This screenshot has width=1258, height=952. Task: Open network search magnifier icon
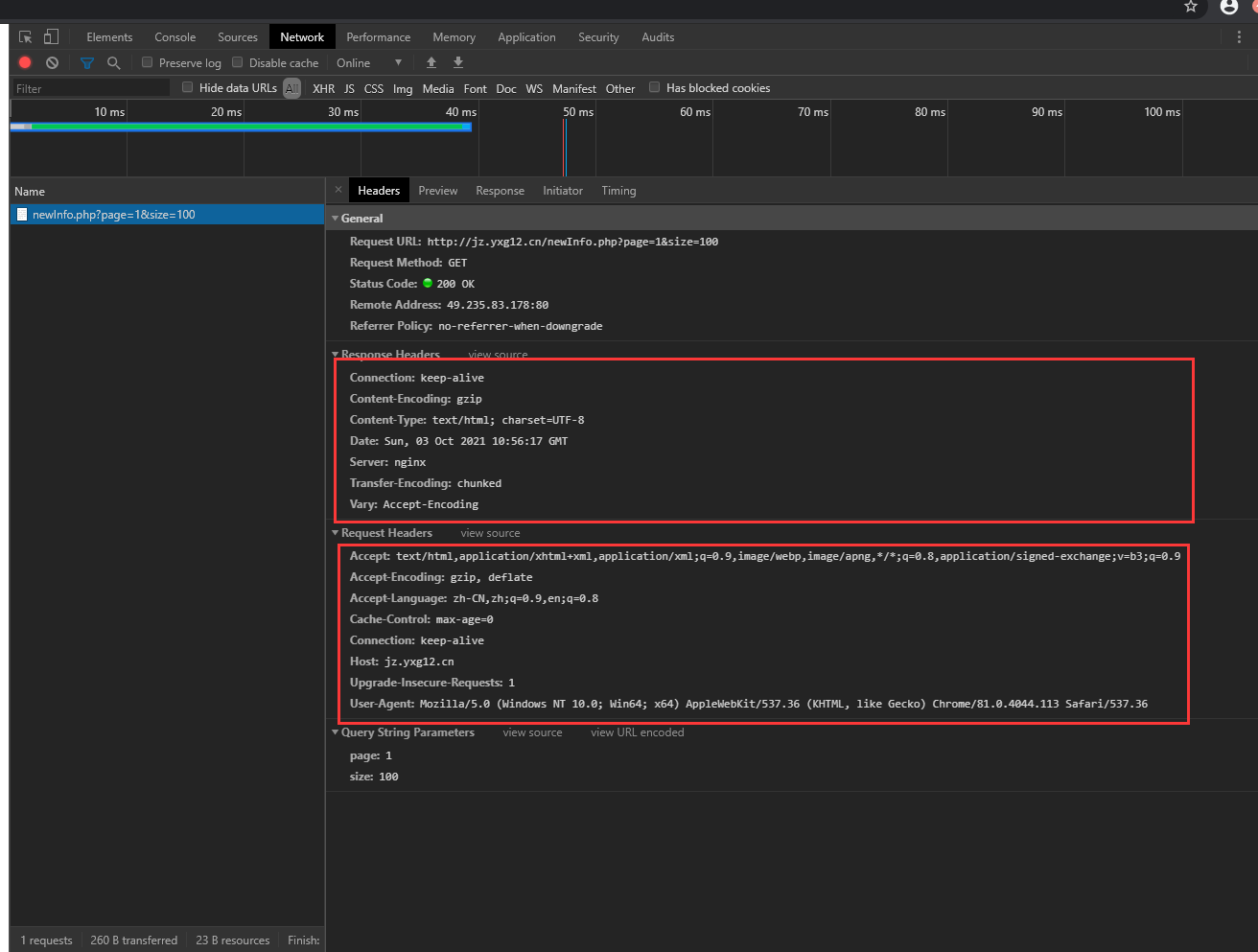[x=114, y=62]
